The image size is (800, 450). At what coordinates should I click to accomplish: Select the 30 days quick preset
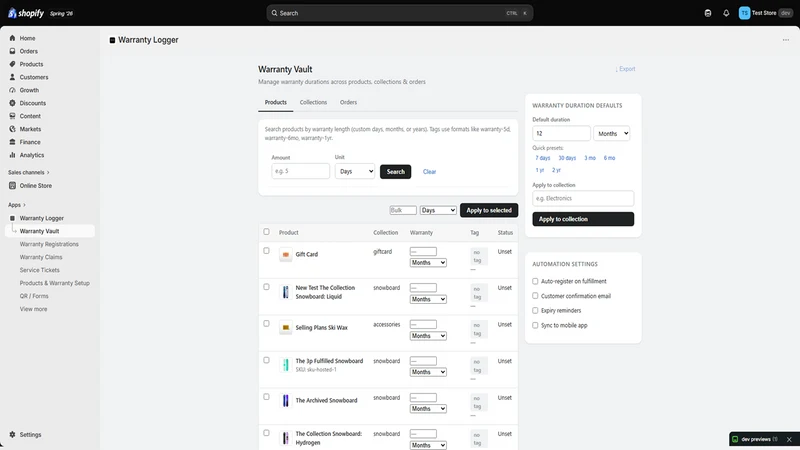tap(567, 158)
